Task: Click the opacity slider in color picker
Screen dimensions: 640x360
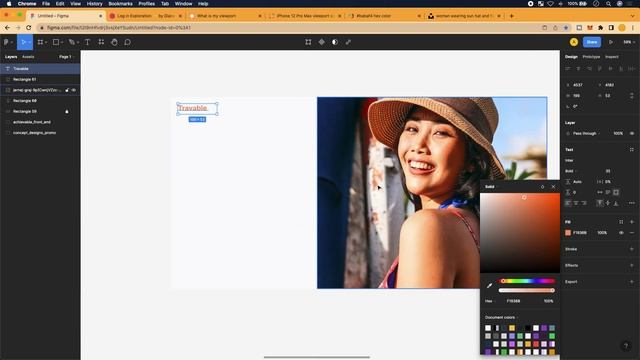Action: click(x=527, y=290)
